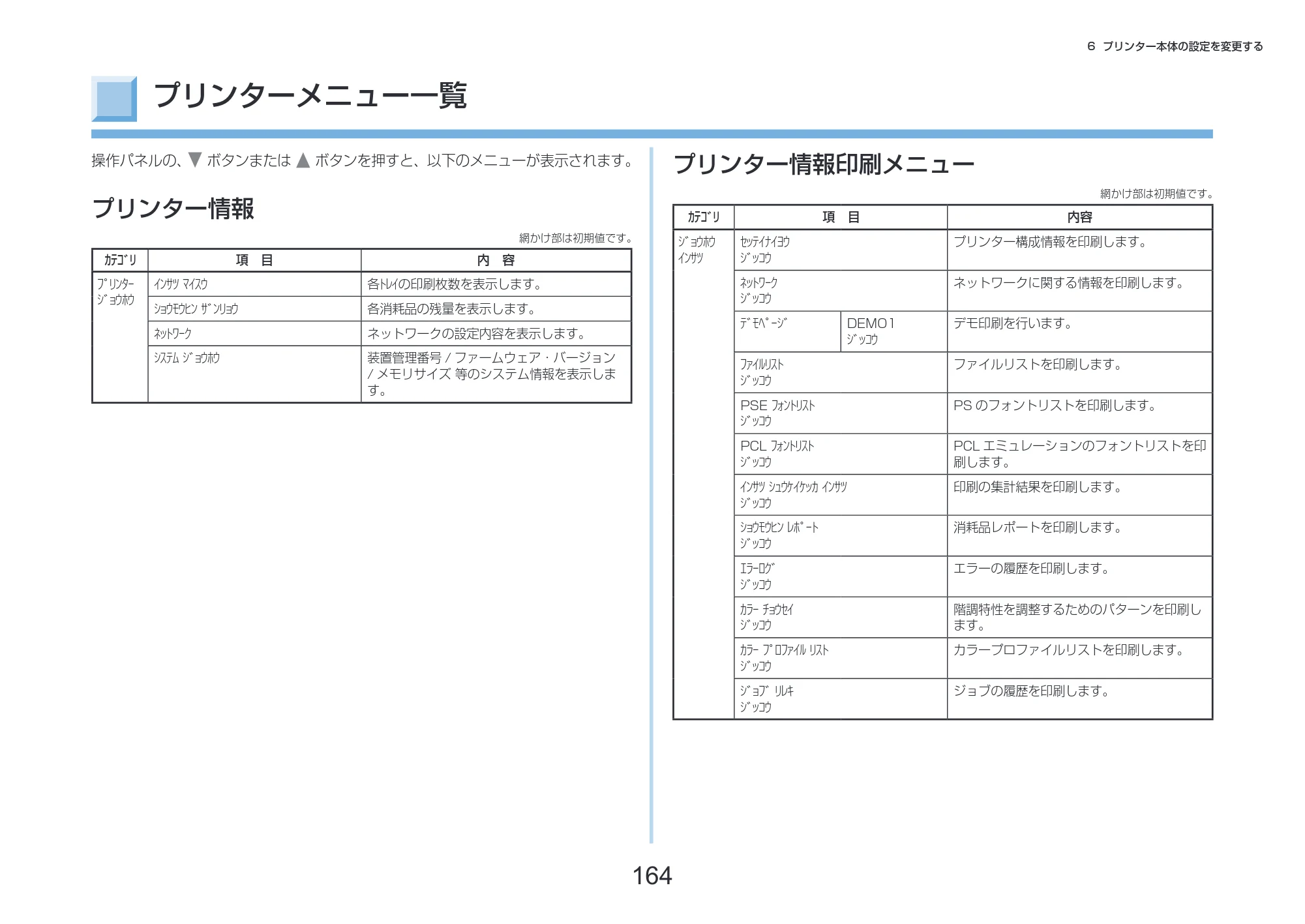The image size is (1305, 924).
Task: Click the system info description starting 装置管理番号
Action: [x=496, y=374]
